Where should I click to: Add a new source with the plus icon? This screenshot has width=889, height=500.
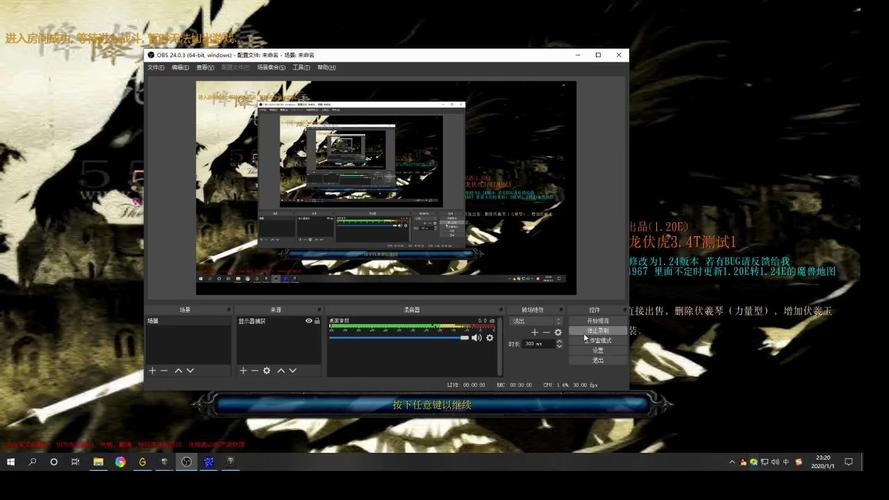pyautogui.click(x=243, y=370)
